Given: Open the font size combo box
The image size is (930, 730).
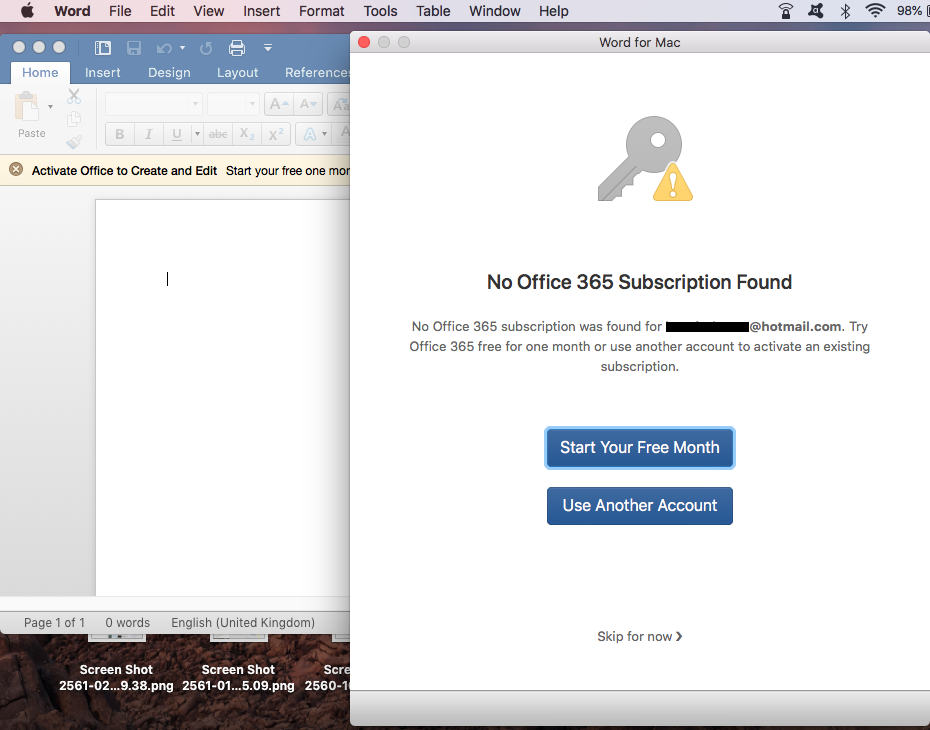Looking at the screenshot, I should tap(234, 104).
